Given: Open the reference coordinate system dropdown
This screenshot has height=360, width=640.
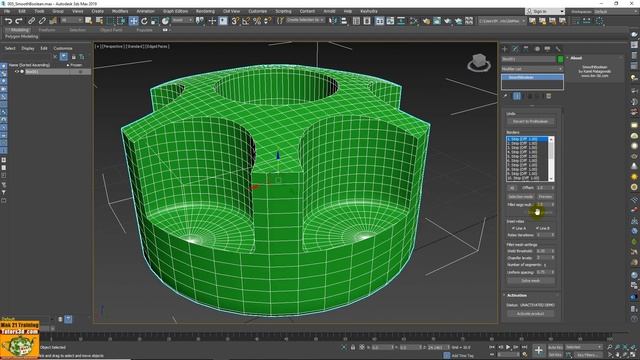Looking at the screenshot, I should point(182,20).
